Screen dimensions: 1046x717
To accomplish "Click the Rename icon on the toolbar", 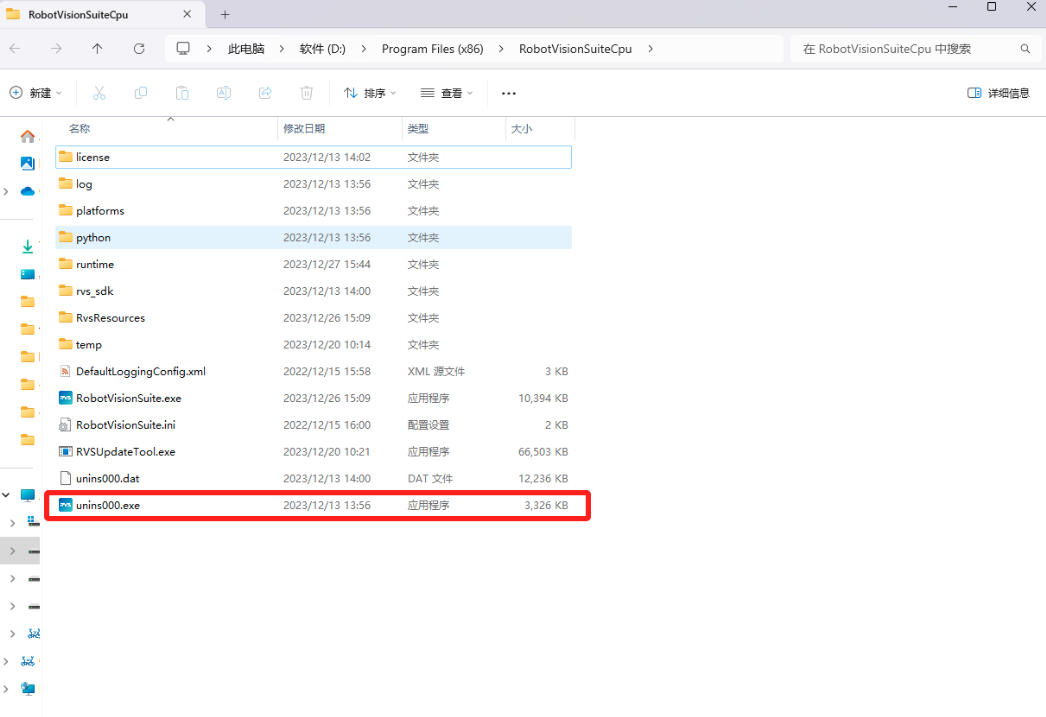I will click(x=223, y=93).
